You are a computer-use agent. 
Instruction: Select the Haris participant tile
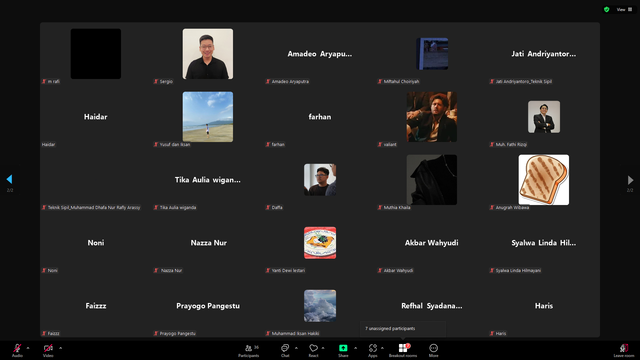(x=544, y=306)
